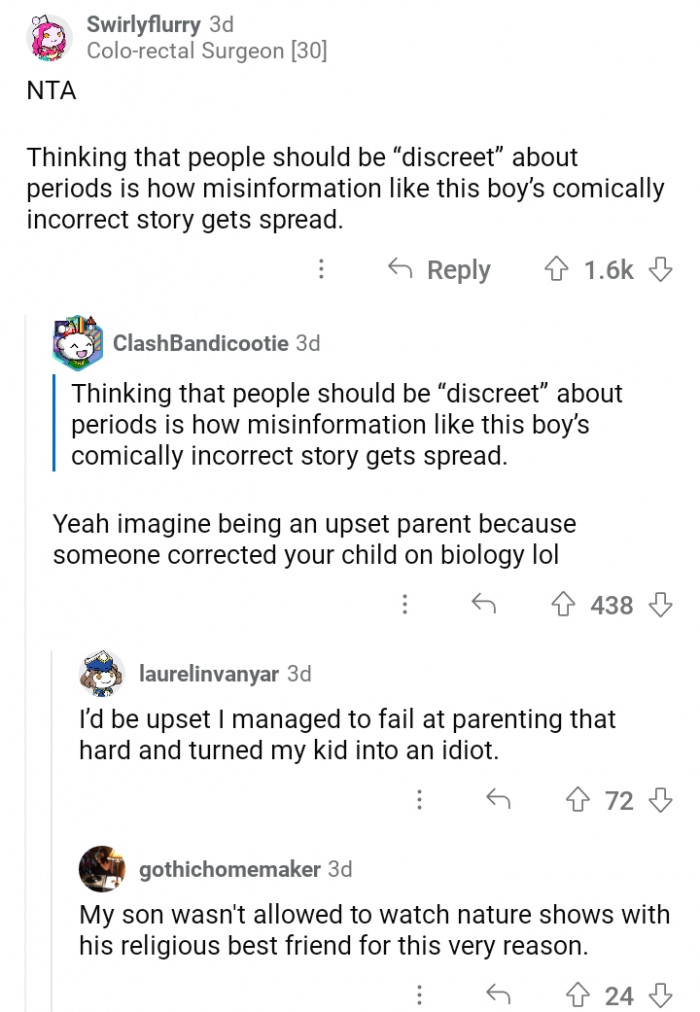Open three-dot menu on ClashBandicootie's comment

pyautogui.click(x=405, y=604)
